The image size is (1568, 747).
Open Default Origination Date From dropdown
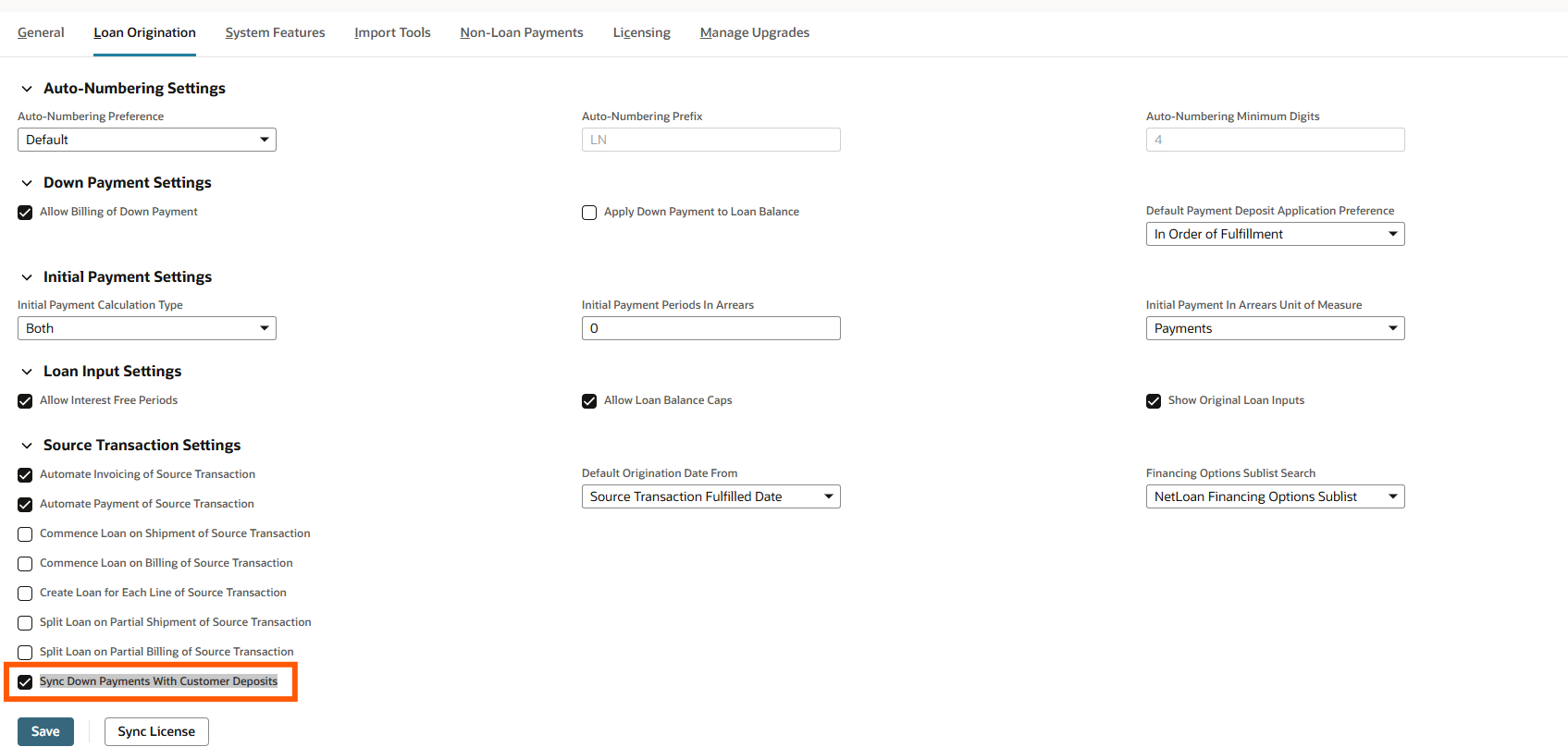tap(710, 496)
